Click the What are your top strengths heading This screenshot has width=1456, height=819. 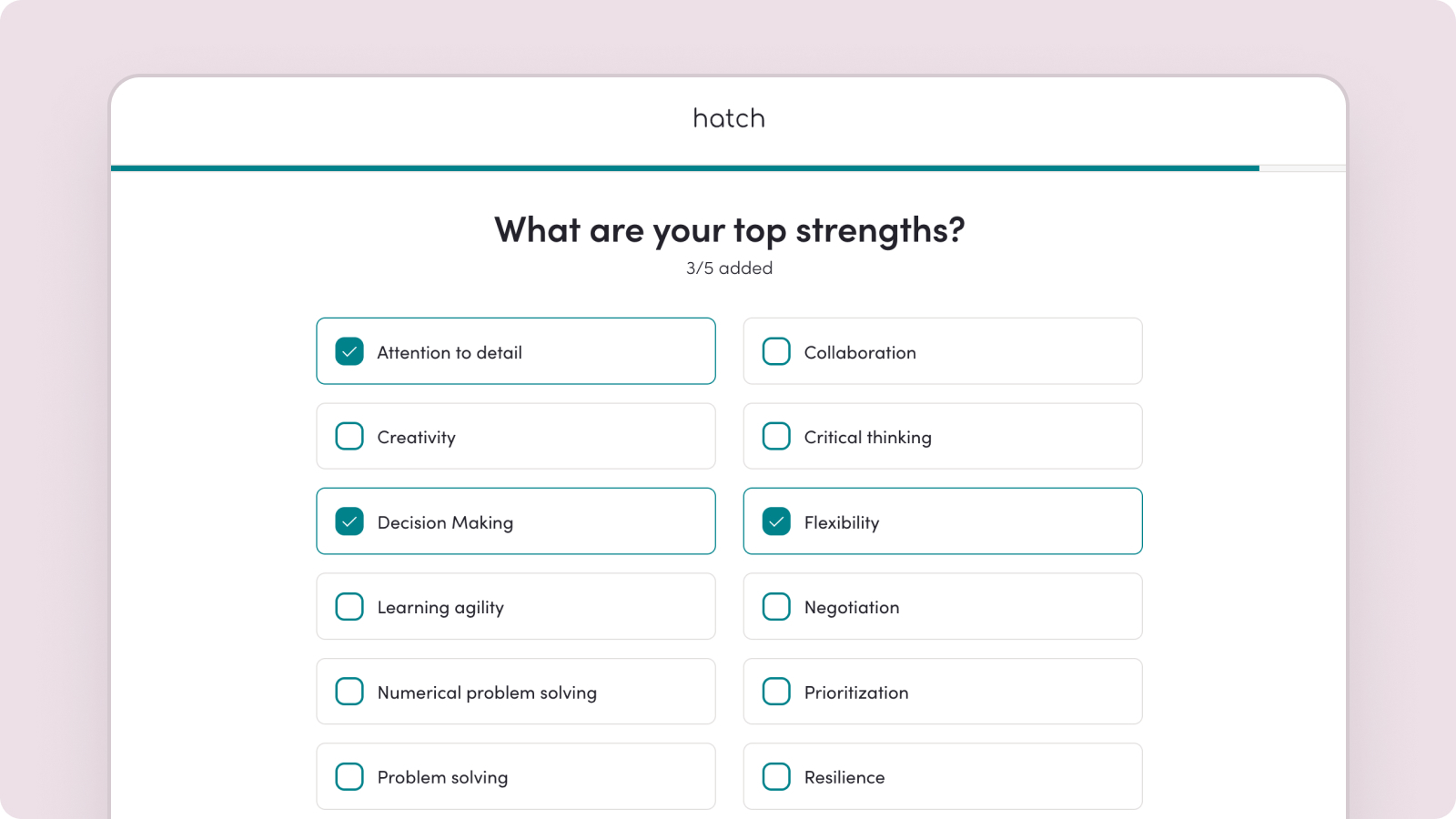(729, 230)
